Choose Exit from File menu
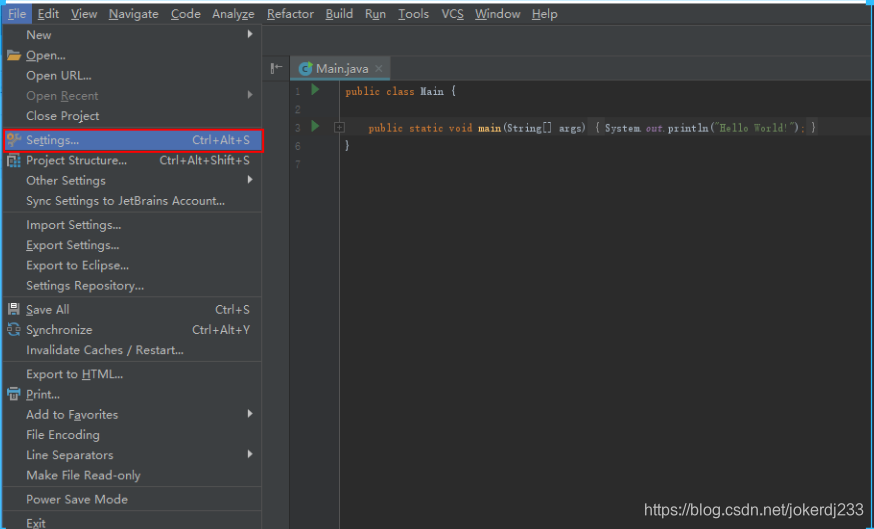The height and width of the screenshot is (529, 874). pyautogui.click(x=132, y=522)
